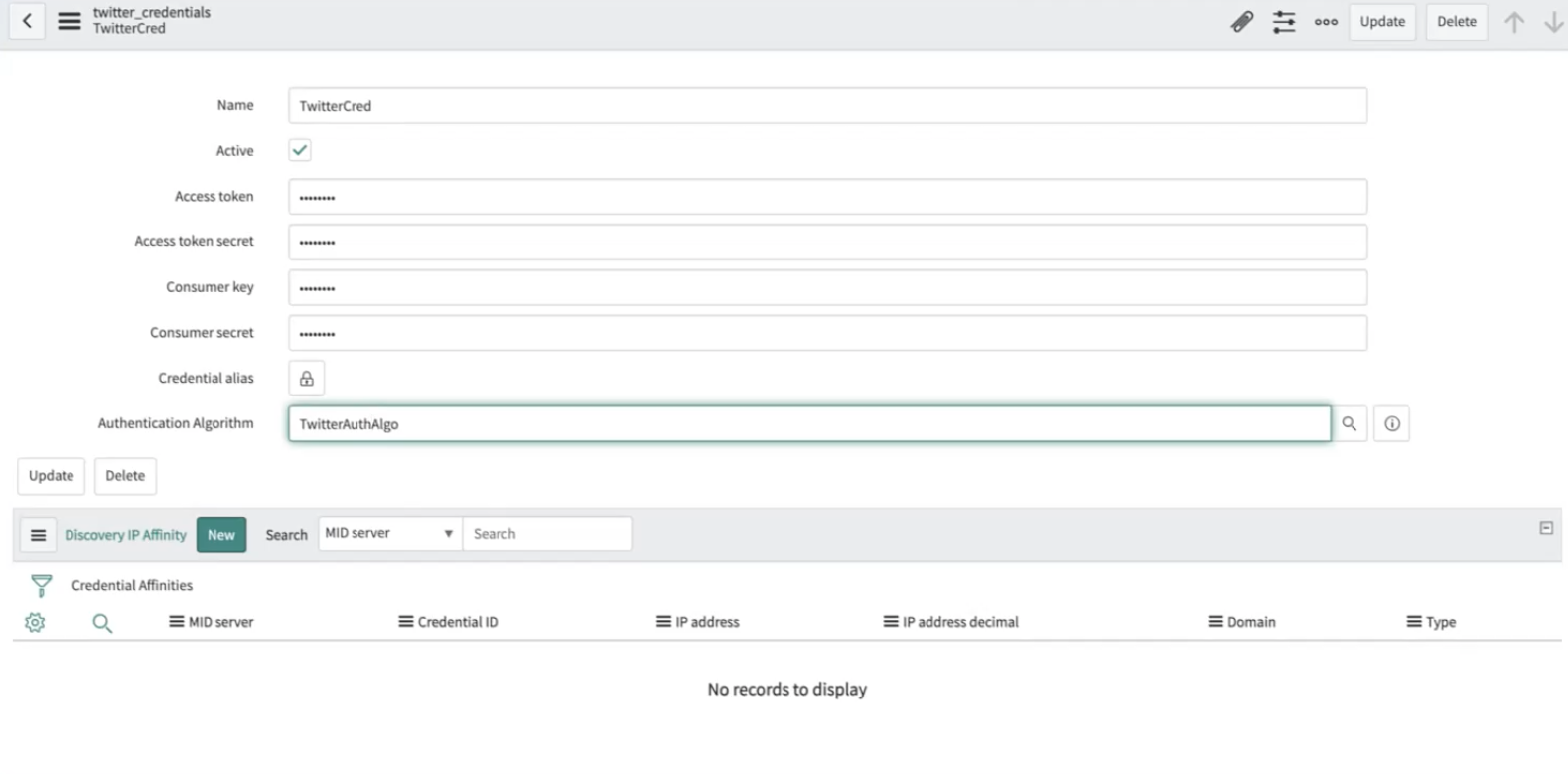The width and height of the screenshot is (1568, 774).
Task: Go back using the header back arrow
Action: click(x=27, y=21)
